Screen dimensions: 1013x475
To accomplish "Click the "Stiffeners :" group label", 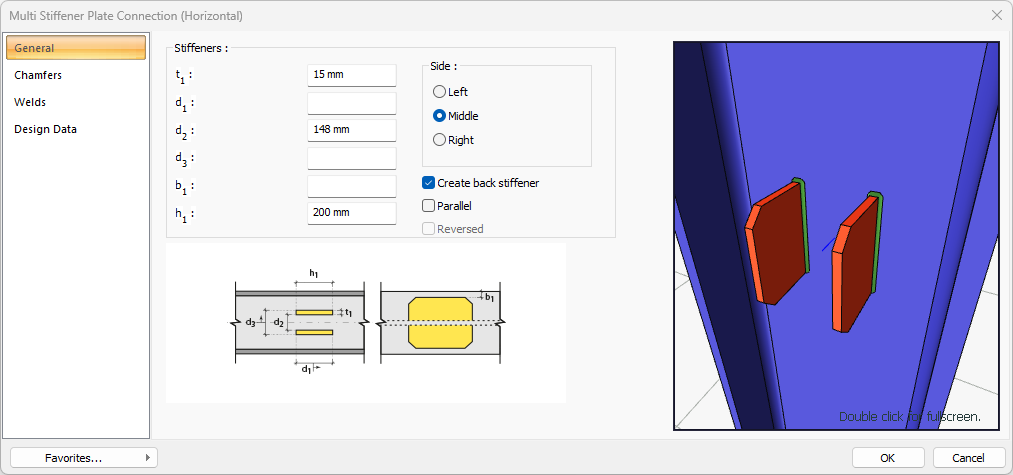I will tap(201, 48).
